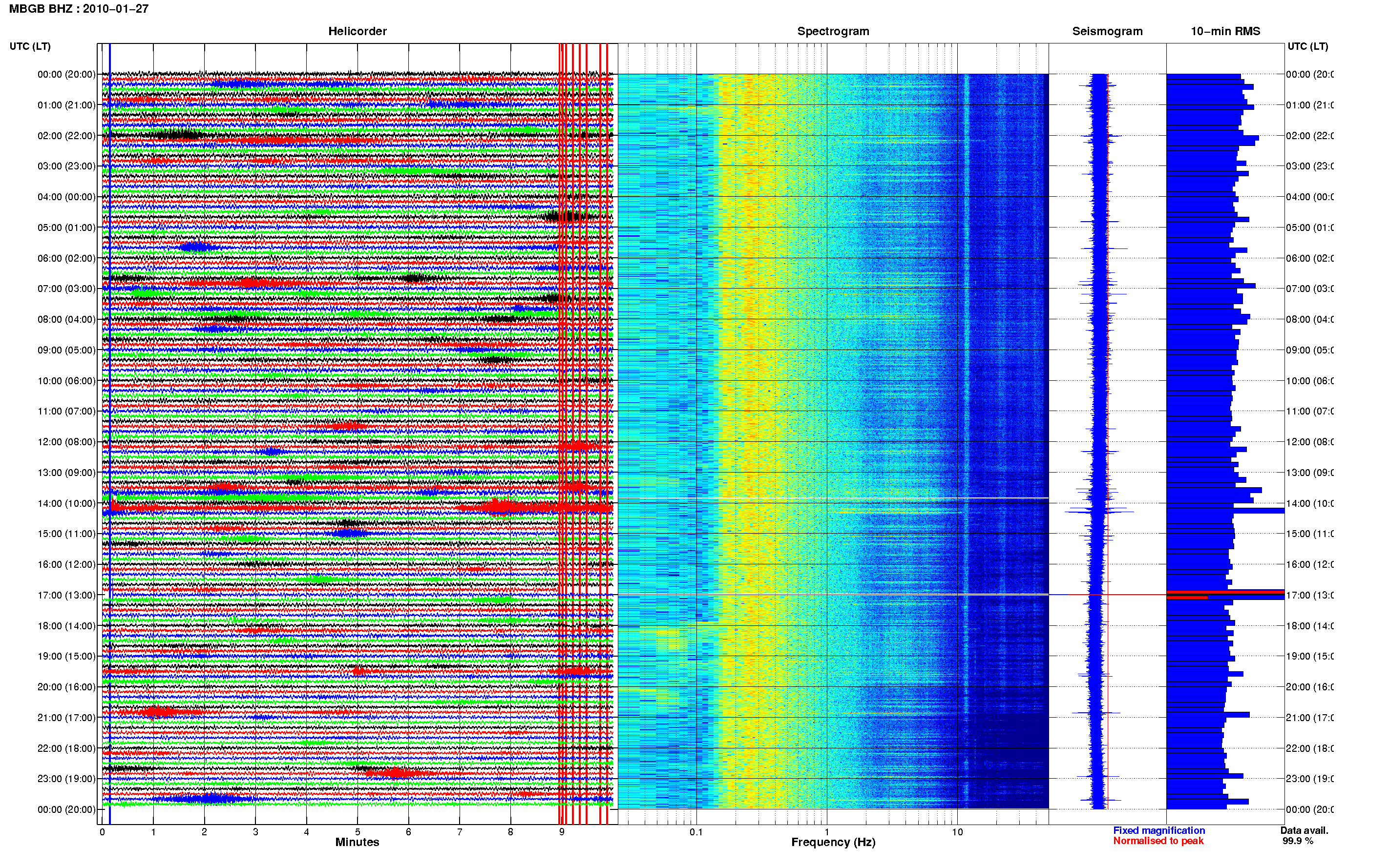The height and width of the screenshot is (868, 1389).
Task: Click the 99.9 % data availability value
Action: click(1298, 841)
